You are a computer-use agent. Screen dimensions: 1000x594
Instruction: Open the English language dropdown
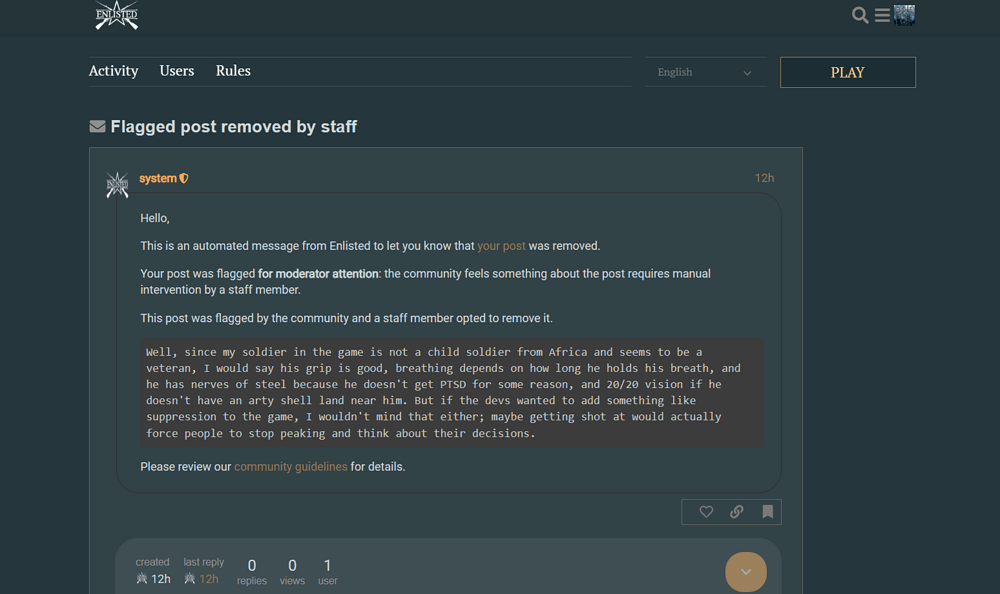(705, 72)
